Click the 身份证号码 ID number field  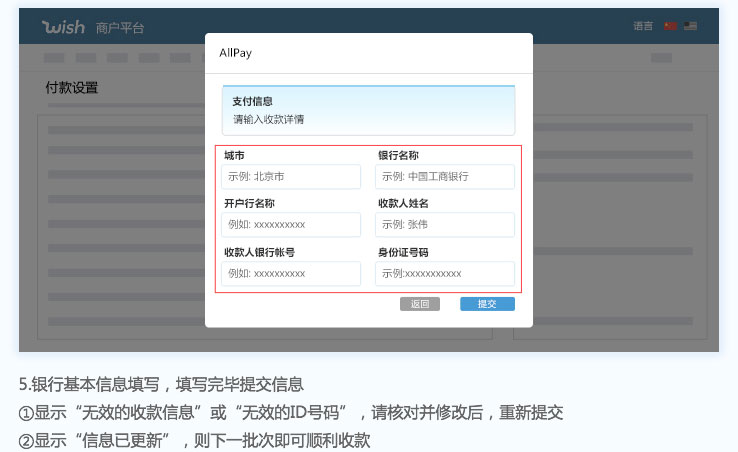[445, 274]
